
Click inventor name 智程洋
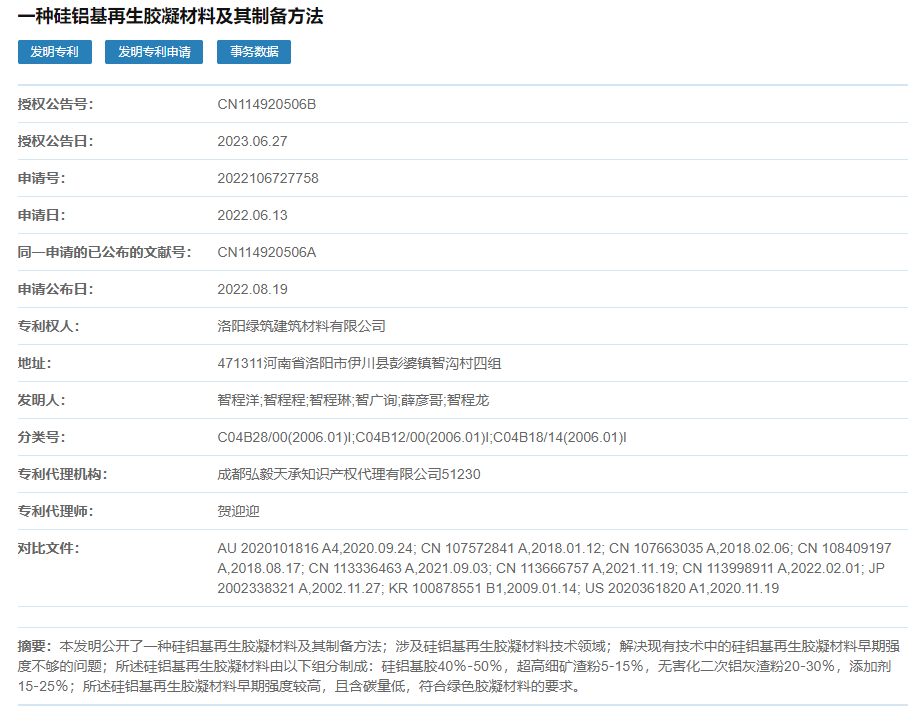point(238,400)
